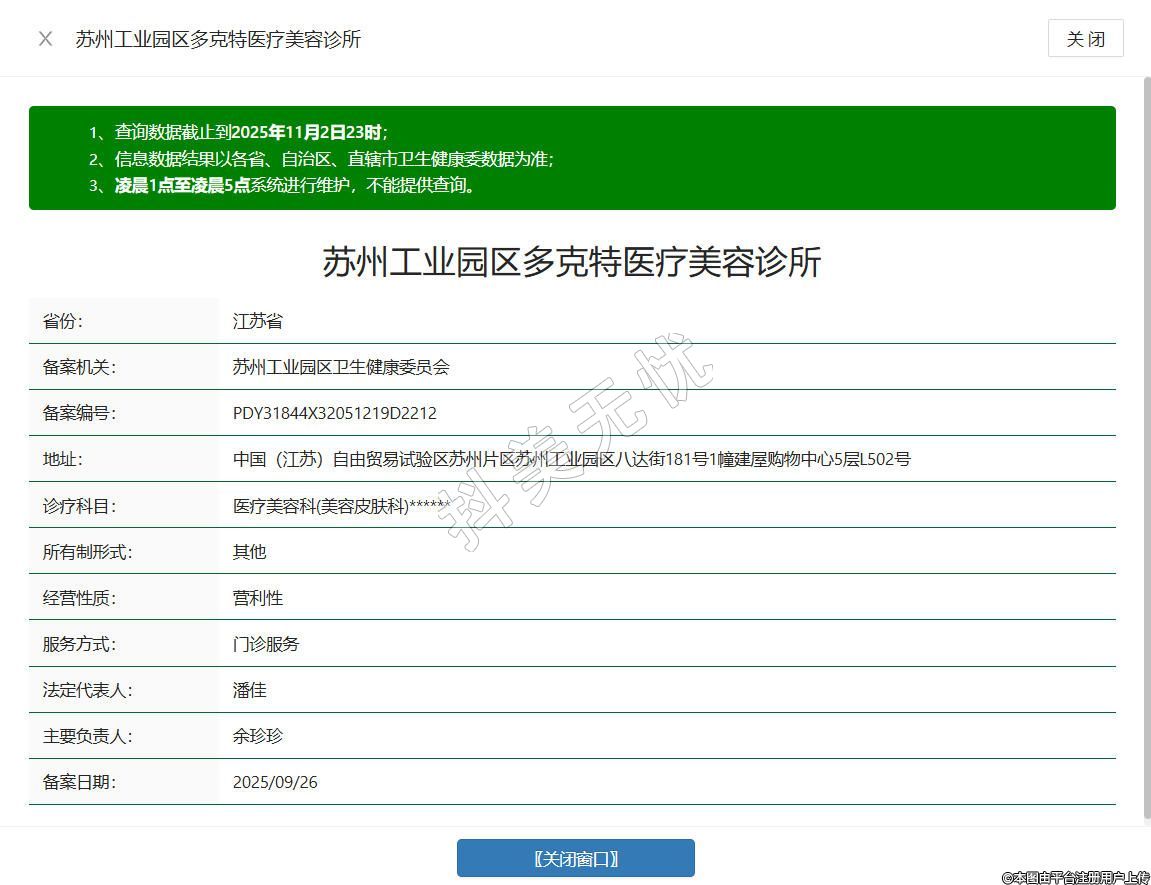Click the X icon beside the dialog title

point(45,39)
